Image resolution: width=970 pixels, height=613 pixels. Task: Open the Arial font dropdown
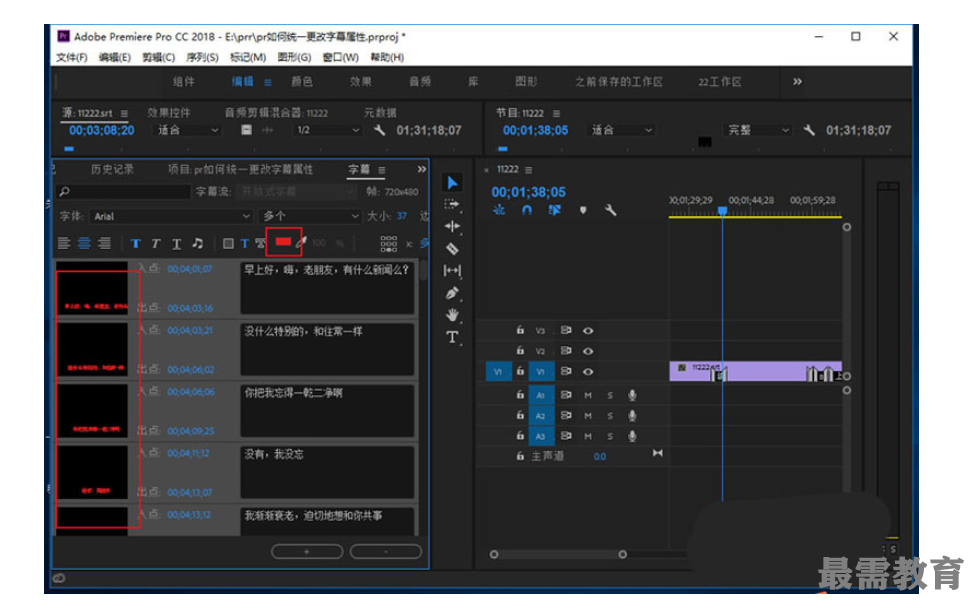[171, 216]
